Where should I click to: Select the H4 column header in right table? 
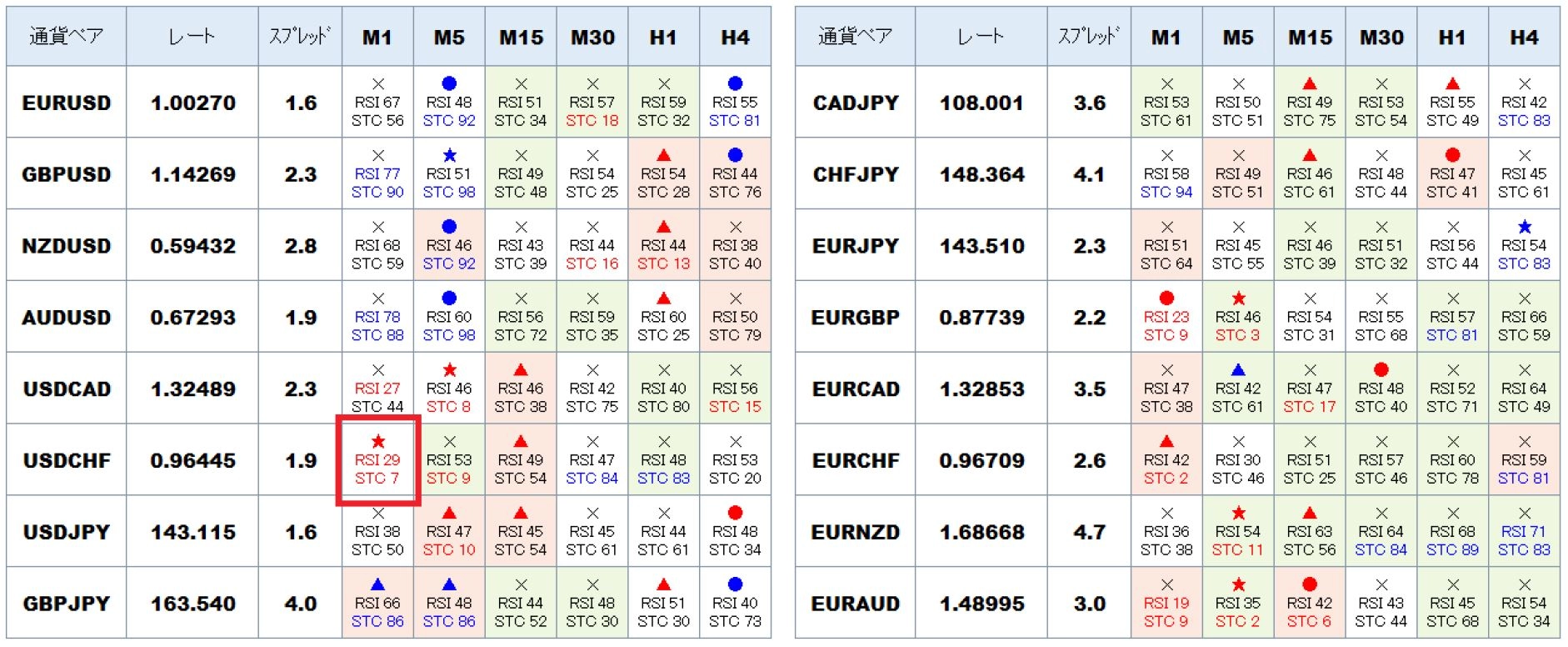(1524, 38)
